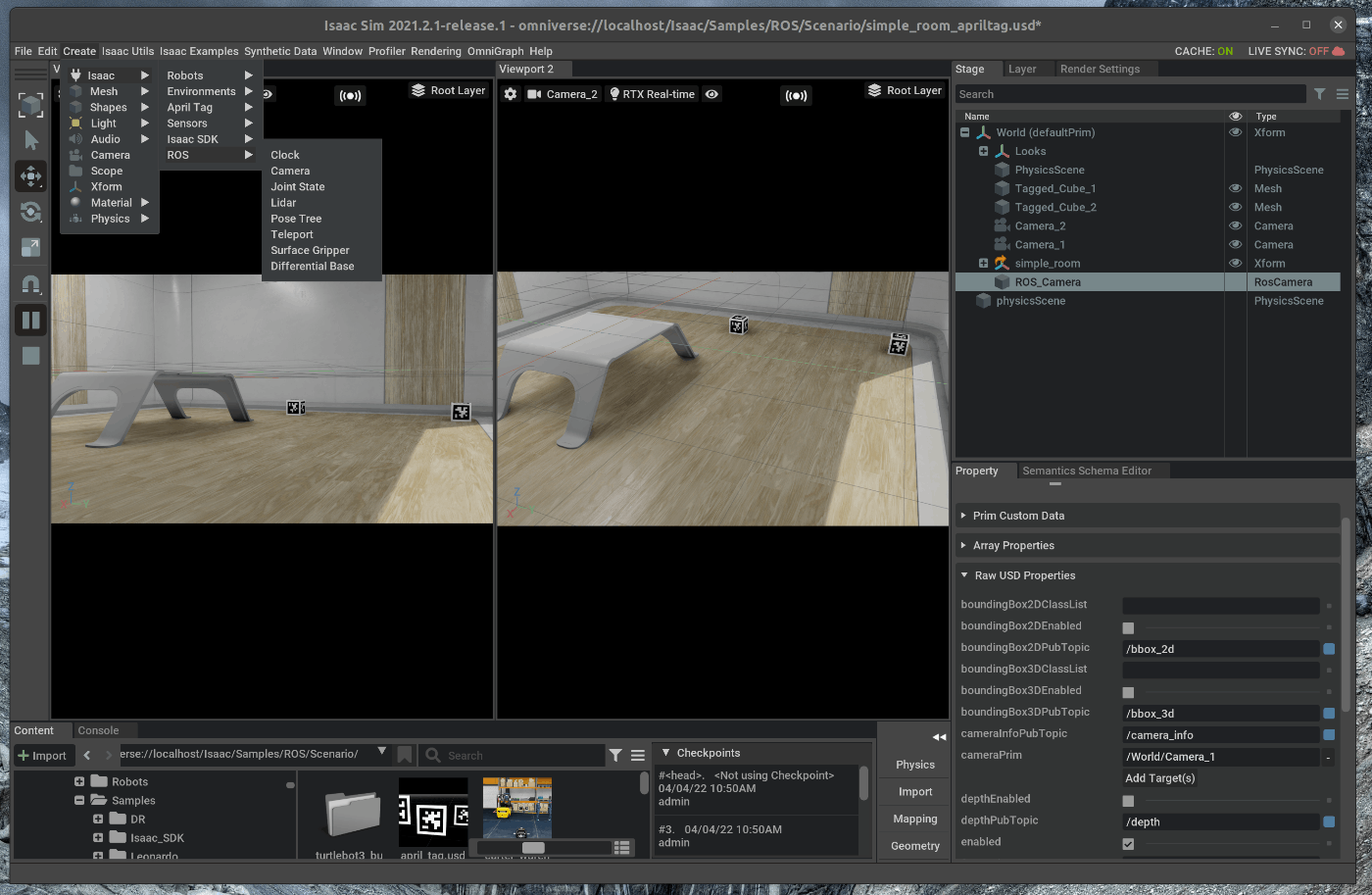Toggle visibility of World prim
1372x895 pixels.
1236,132
